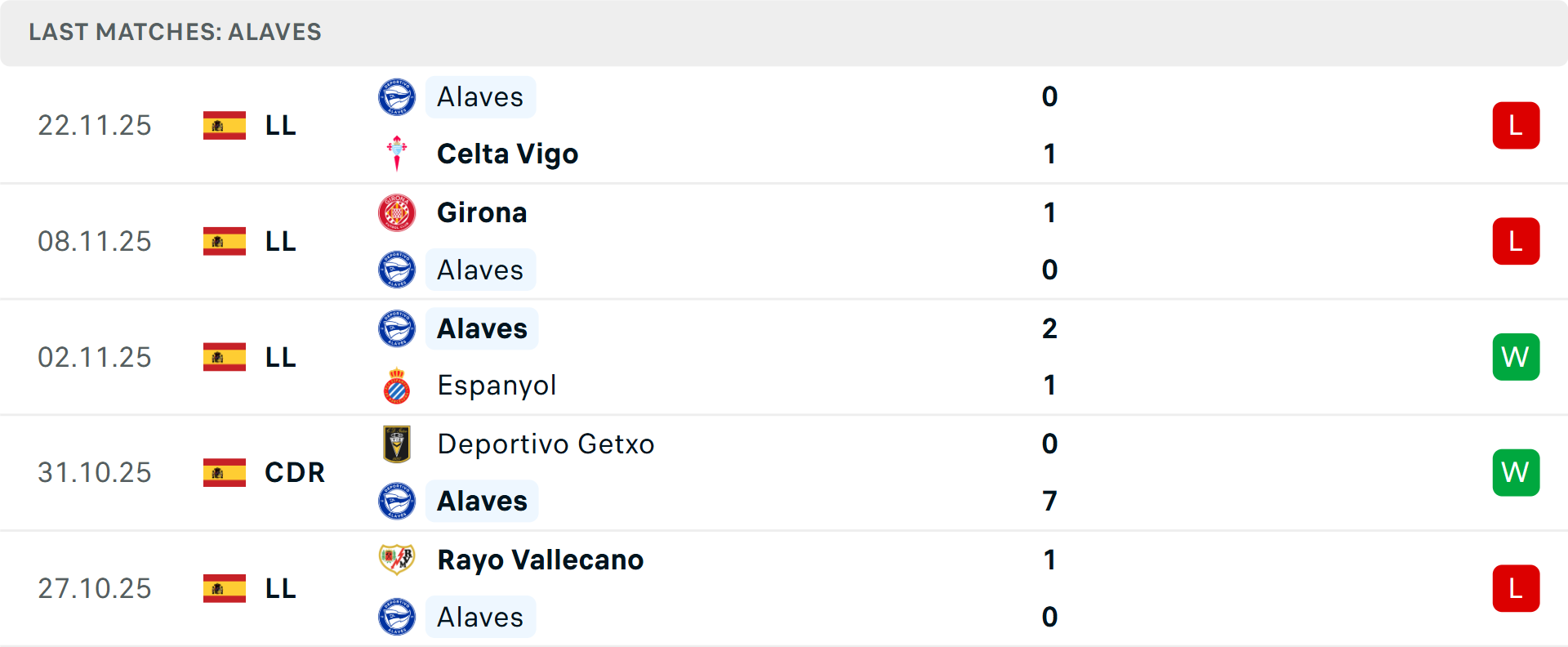Viewport: 1568px width, 647px height.
Task: Click Alaves crest in Celta Vigo match
Action: pos(397,97)
